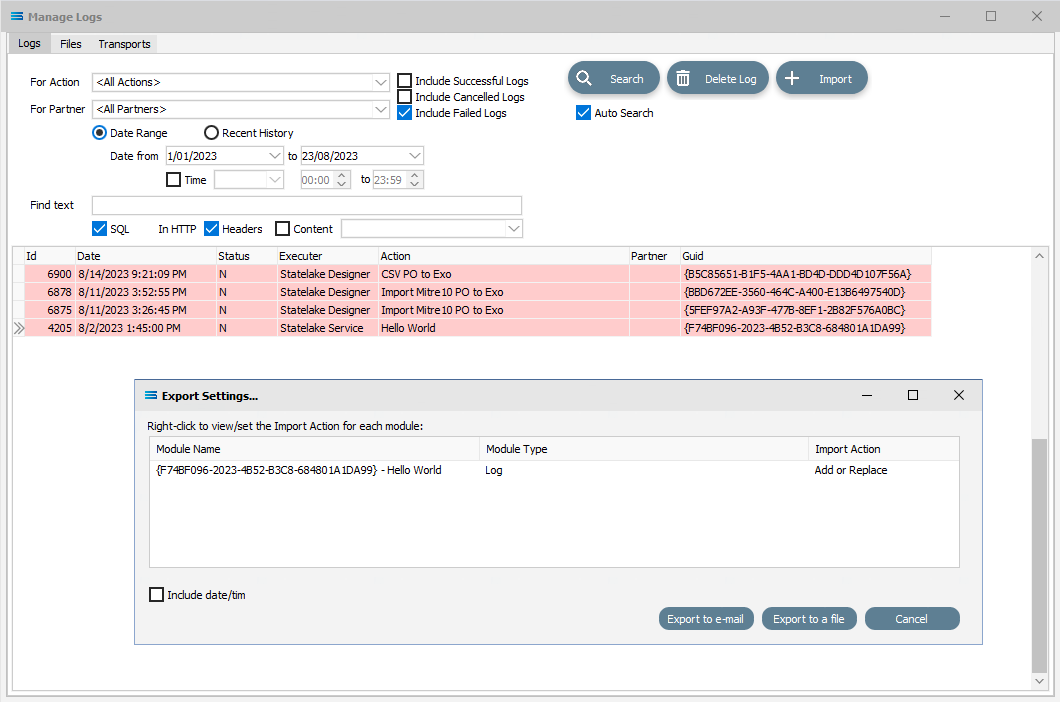Click the Export Settings dialog title icon
This screenshot has width=1060, height=702.
coord(151,396)
